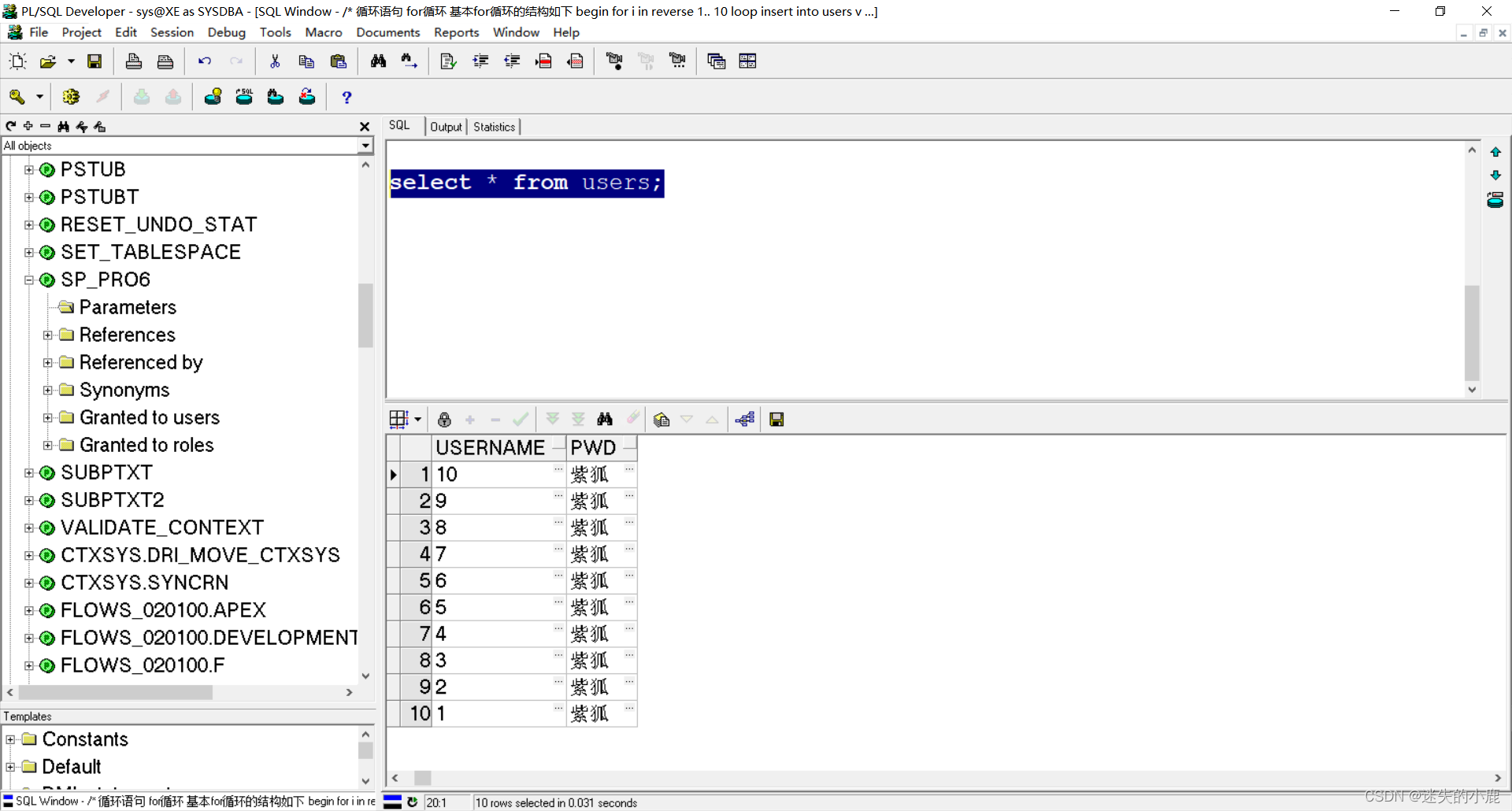1512x811 pixels.
Task: Undo the last edit
Action: pyautogui.click(x=205, y=61)
